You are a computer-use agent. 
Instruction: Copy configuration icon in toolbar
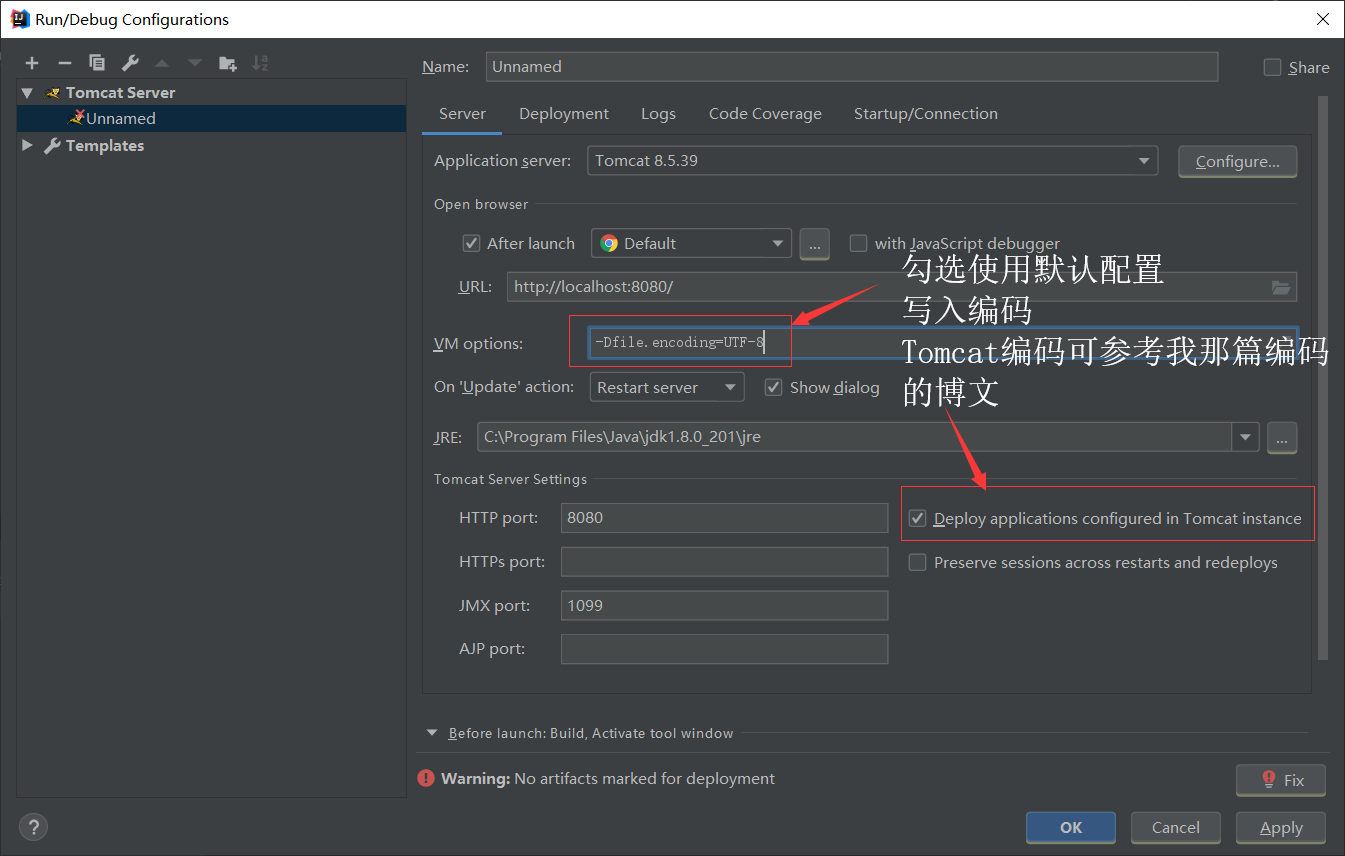[97, 63]
